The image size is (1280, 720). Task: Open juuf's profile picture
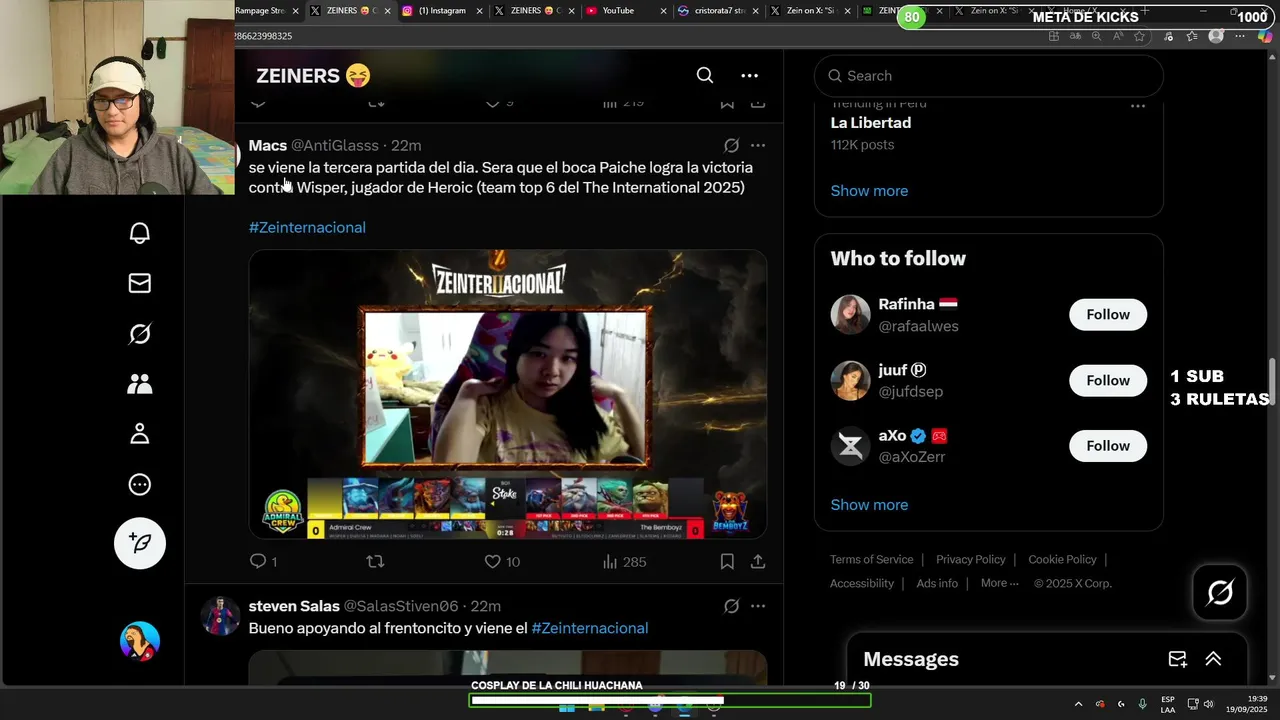coord(851,381)
